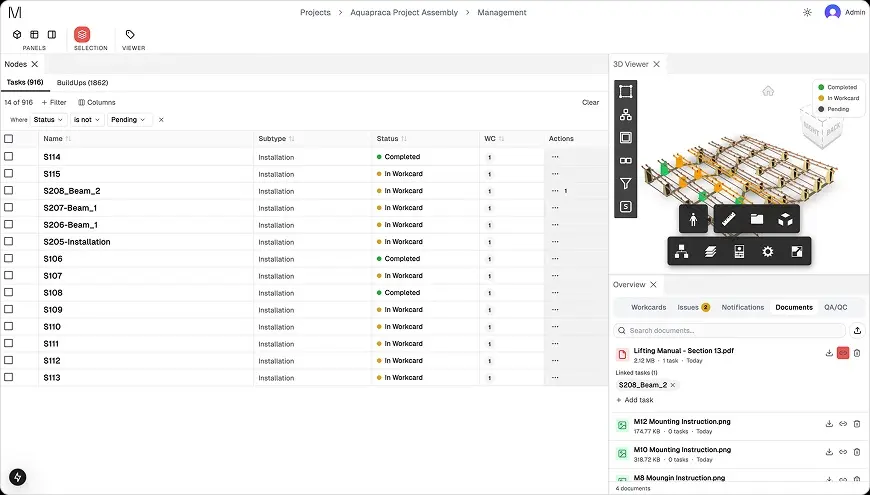Open the Pending value dropdown
870x495 pixels.
coord(130,120)
